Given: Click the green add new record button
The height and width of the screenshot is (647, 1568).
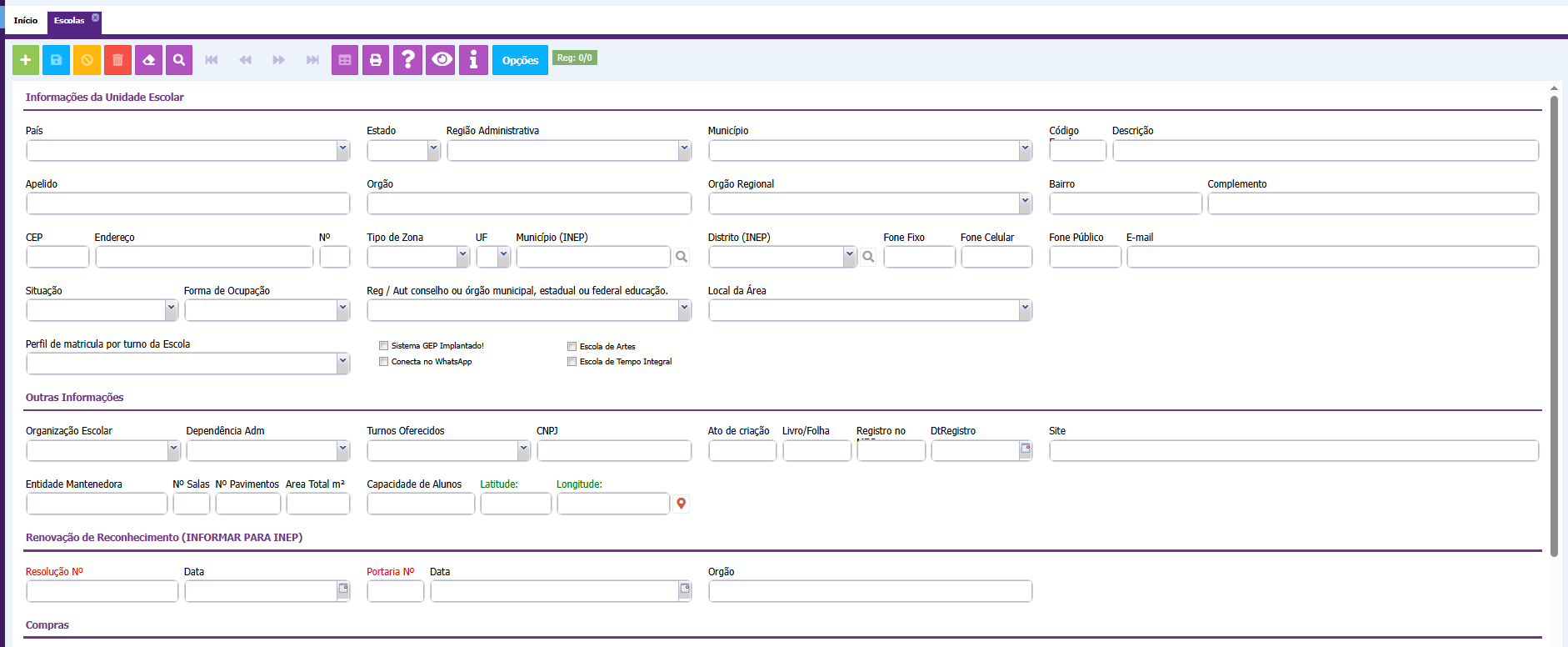Looking at the screenshot, I should point(26,60).
